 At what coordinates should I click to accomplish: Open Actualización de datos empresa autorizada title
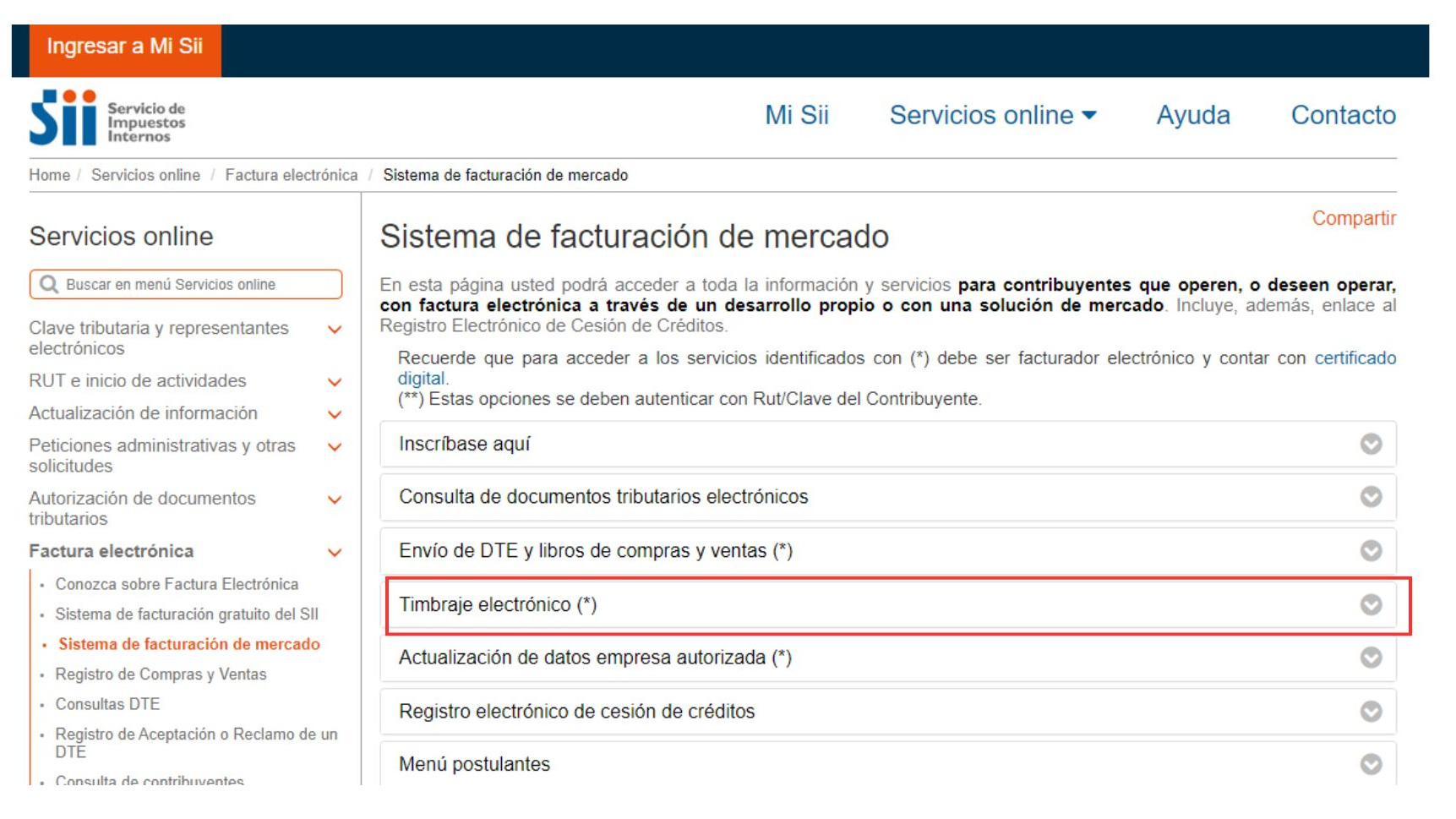click(595, 658)
